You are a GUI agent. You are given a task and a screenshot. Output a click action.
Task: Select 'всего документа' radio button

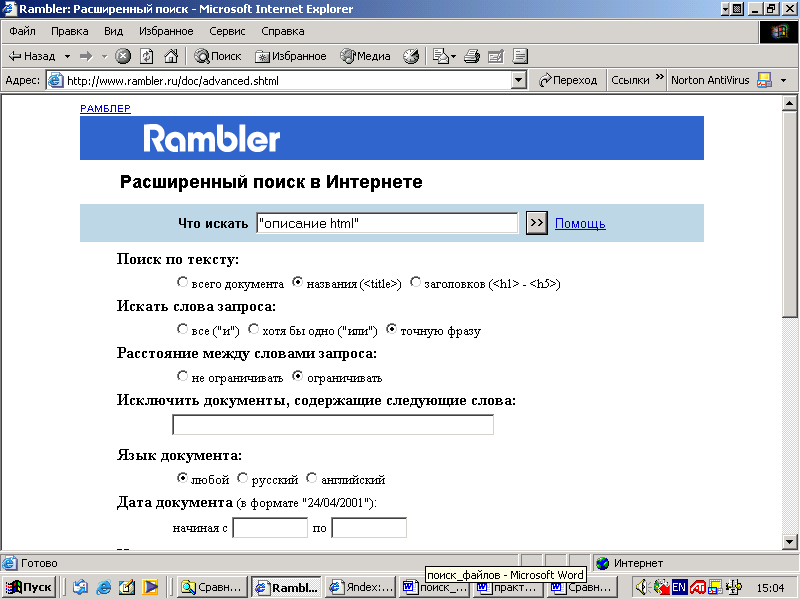pyautogui.click(x=182, y=282)
